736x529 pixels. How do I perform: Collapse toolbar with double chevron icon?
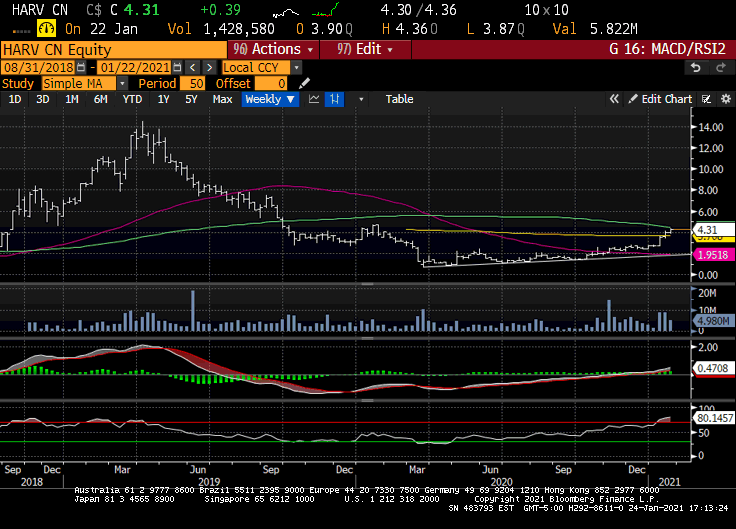click(613, 99)
